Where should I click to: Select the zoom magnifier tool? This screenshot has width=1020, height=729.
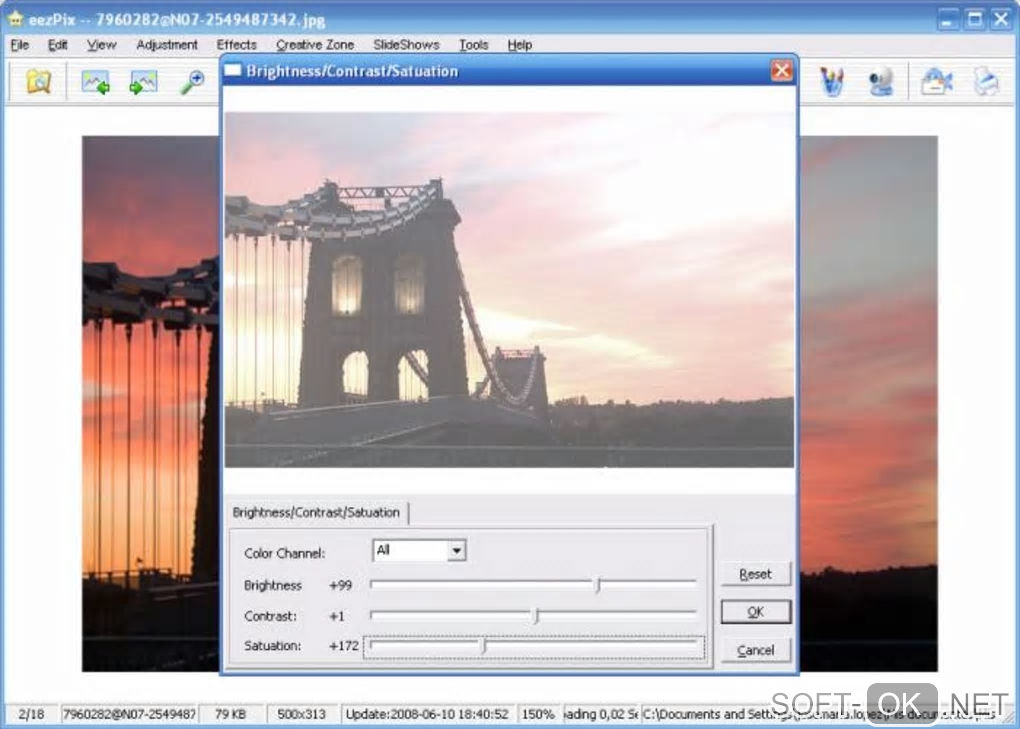pyautogui.click(x=191, y=82)
